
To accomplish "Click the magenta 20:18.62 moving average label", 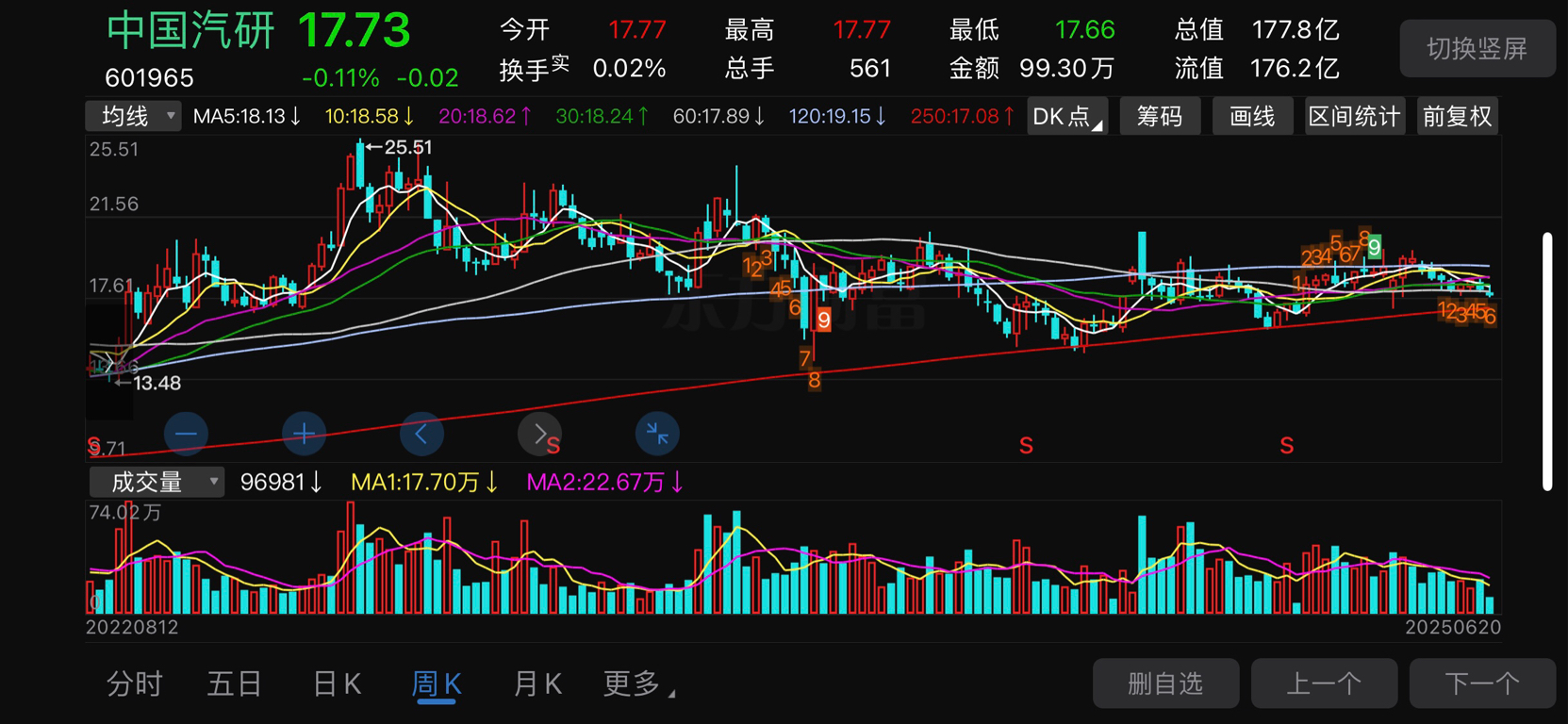I will (x=485, y=116).
